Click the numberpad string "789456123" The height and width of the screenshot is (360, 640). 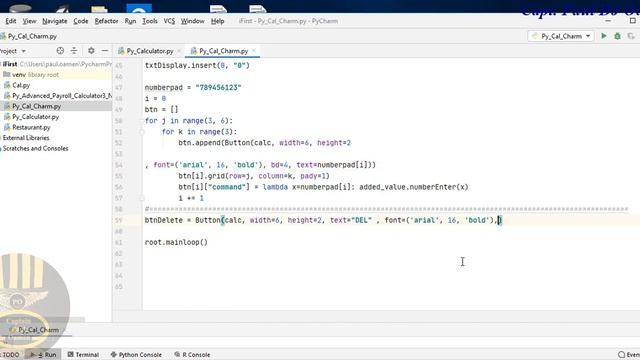tap(218, 87)
